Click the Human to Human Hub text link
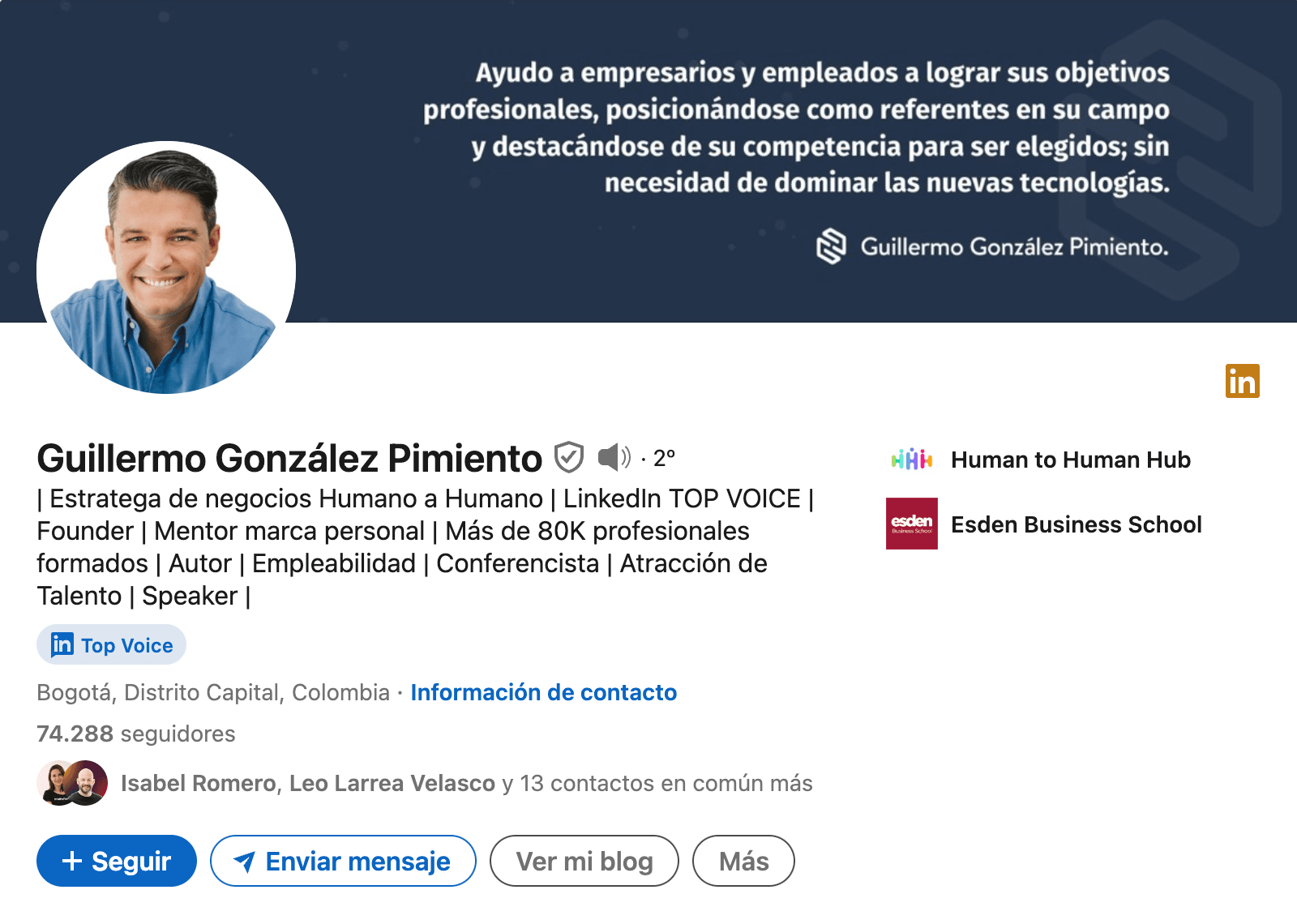Image resolution: width=1297 pixels, height=924 pixels. click(x=1071, y=460)
